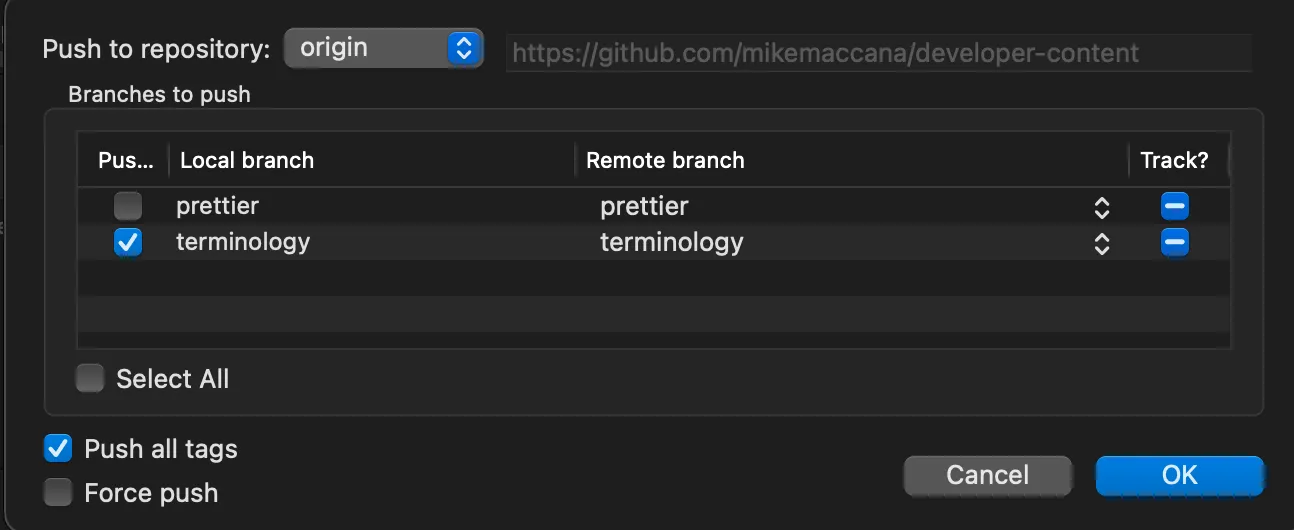This screenshot has height=530, width=1294.
Task: Open remote branch selector for prettier
Action: tap(1101, 207)
